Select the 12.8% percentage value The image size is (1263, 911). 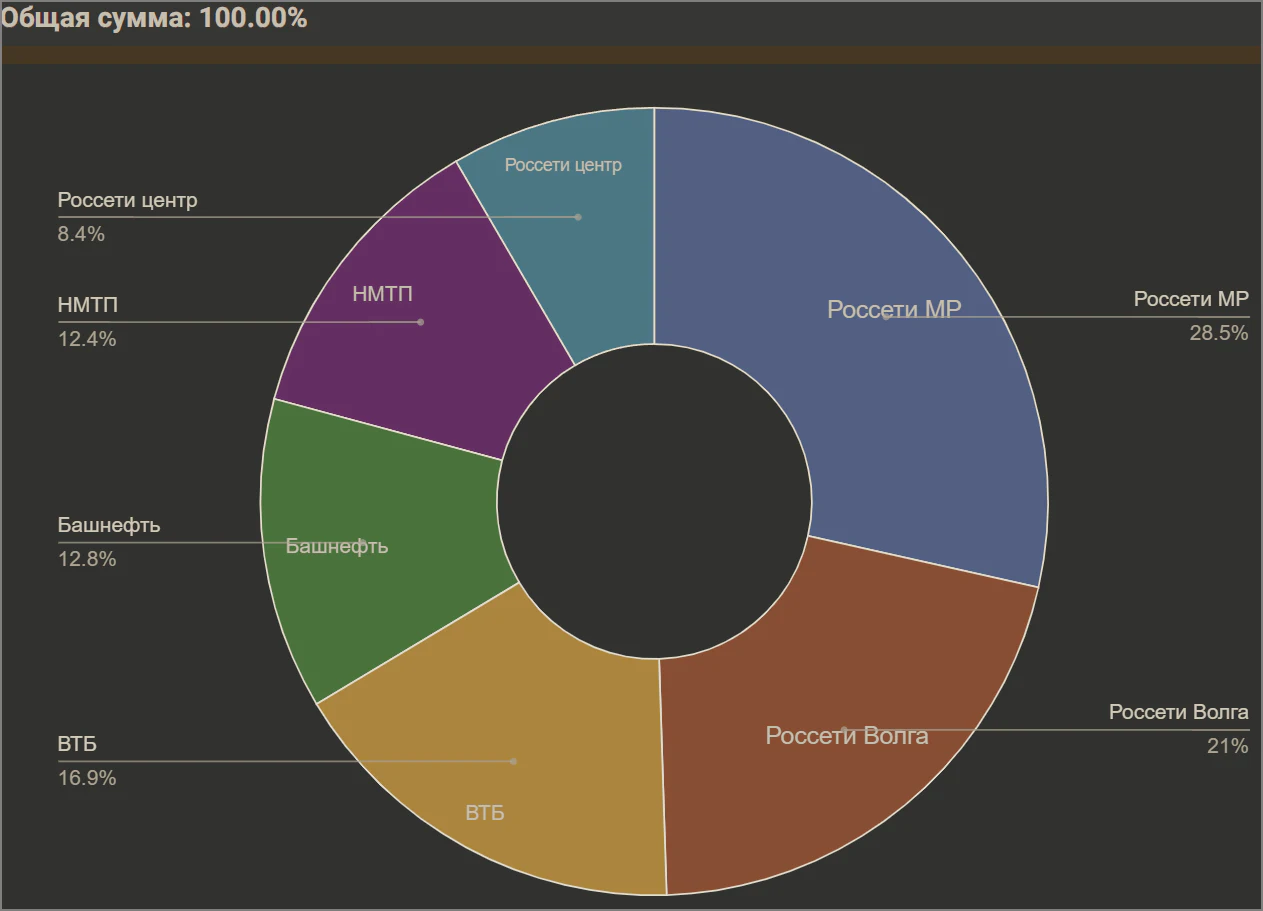[87, 559]
